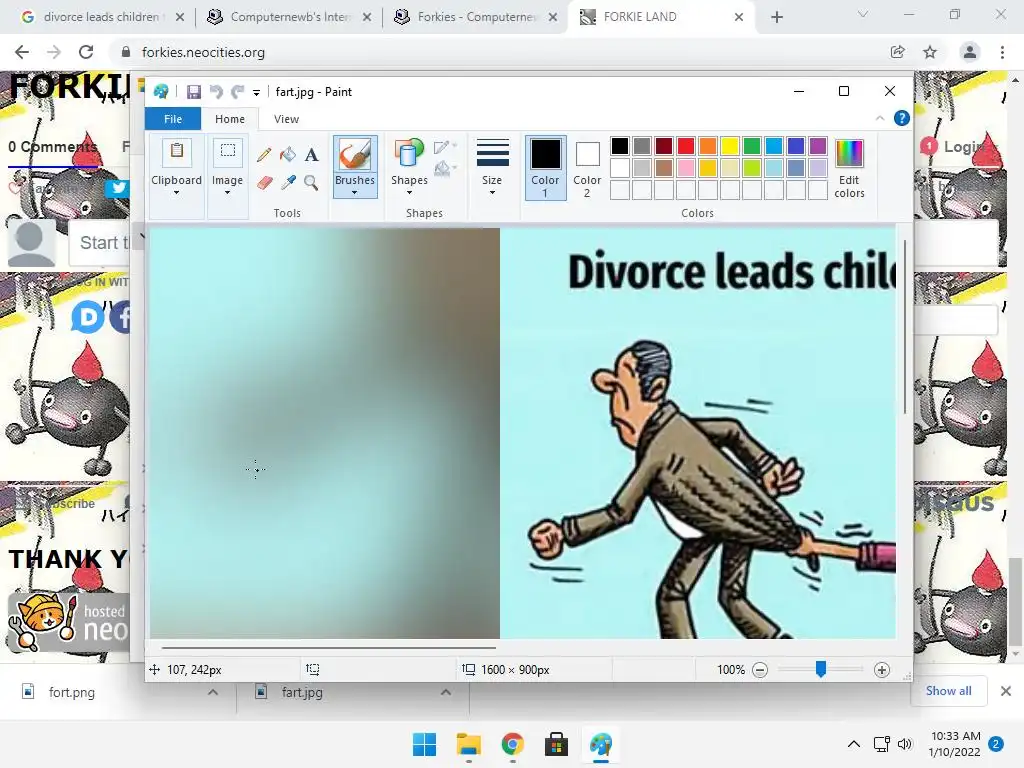Click the Chrome address bar
Image resolution: width=1024 pixels, height=768 pixels.
pos(503,52)
